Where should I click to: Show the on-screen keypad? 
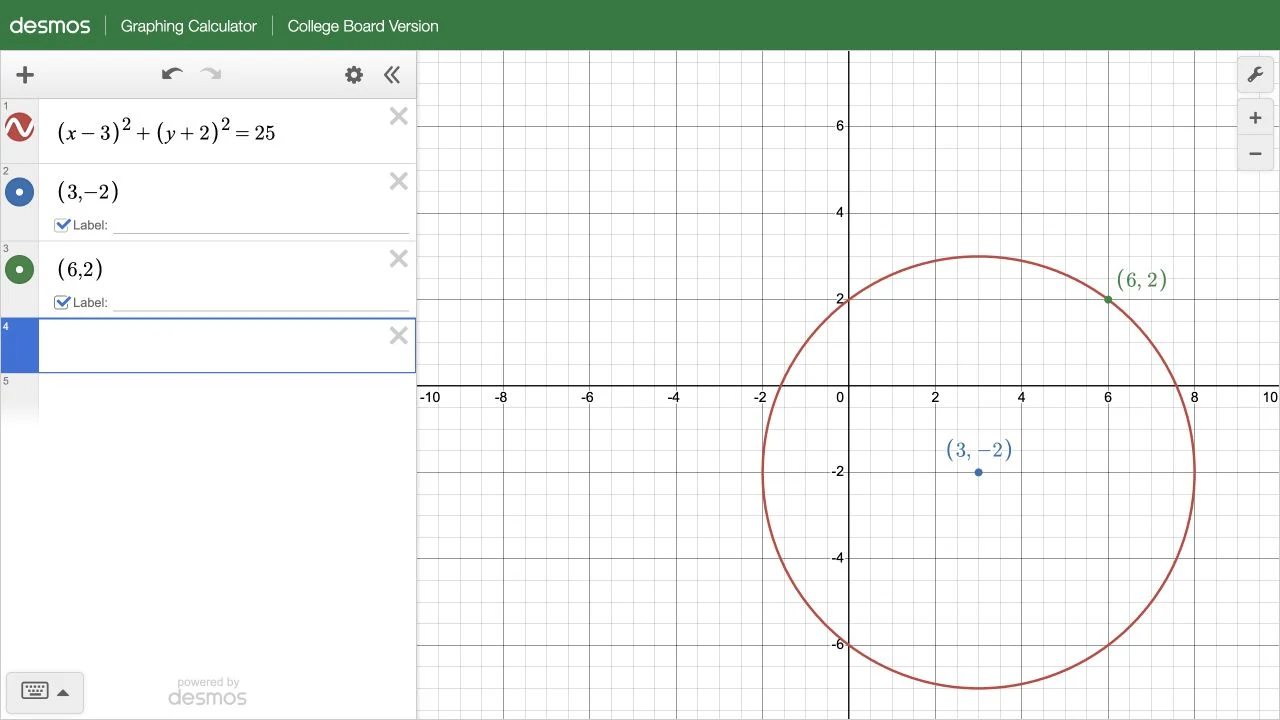35,691
